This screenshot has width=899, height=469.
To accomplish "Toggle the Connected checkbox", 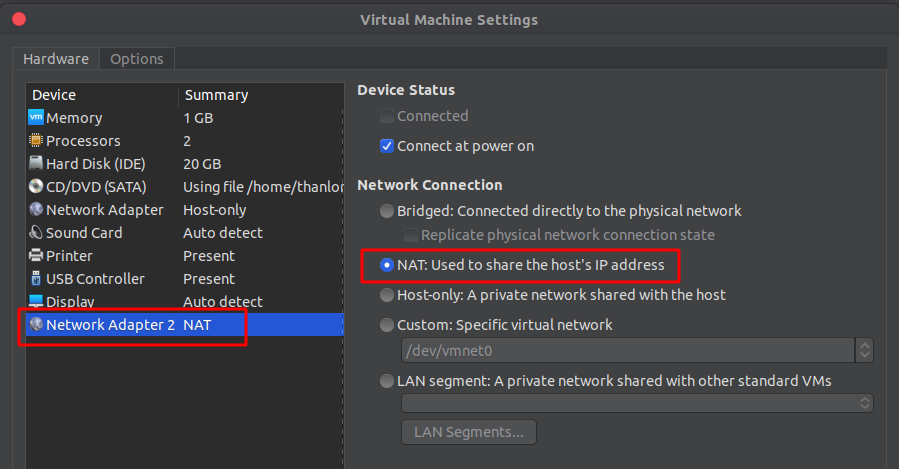I will (387, 116).
